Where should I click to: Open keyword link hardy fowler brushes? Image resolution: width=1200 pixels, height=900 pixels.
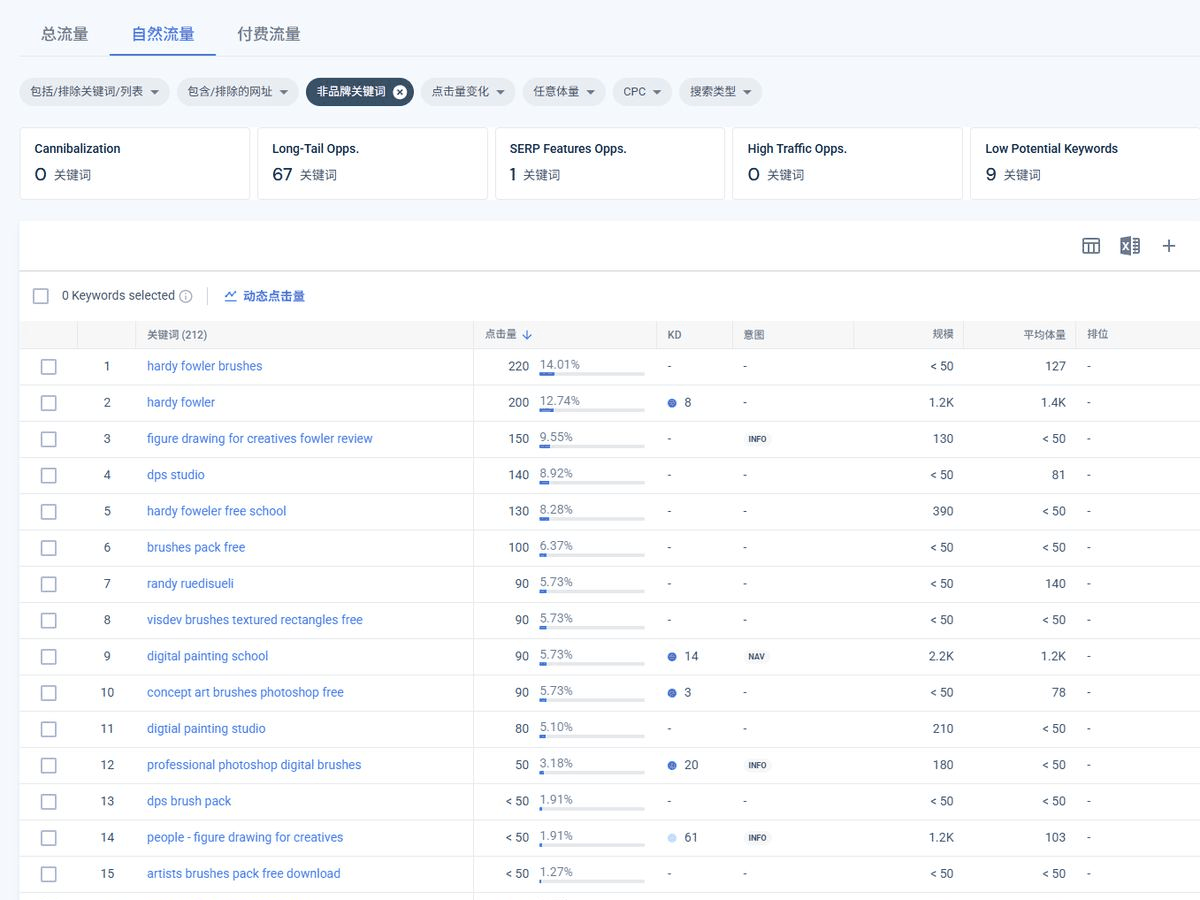pos(204,366)
